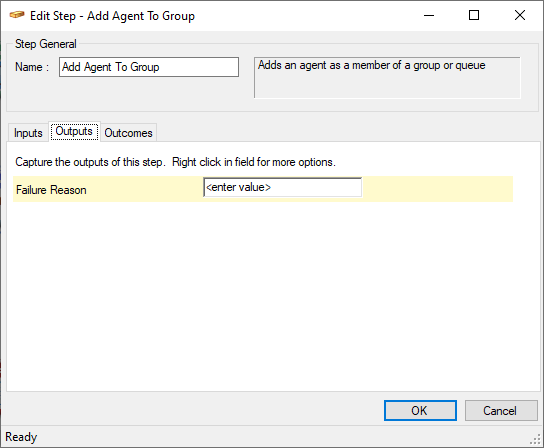Screen dimensions: 544x448
Task: Click the Name text field
Action: pyautogui.click(x=149, y=67)
